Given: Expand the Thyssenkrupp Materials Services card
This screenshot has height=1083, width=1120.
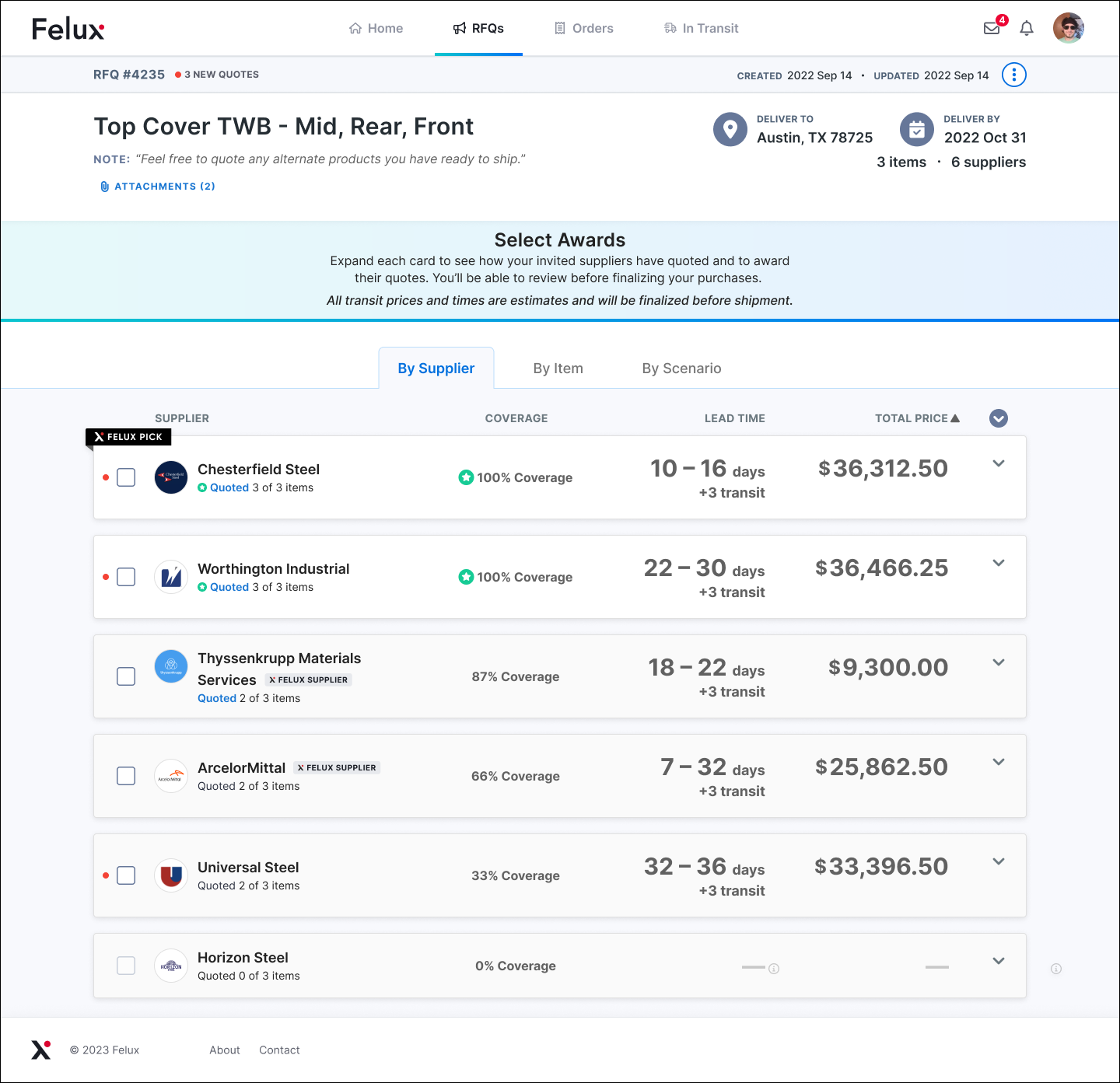Looking at the screenshot, I should [999, 662].
